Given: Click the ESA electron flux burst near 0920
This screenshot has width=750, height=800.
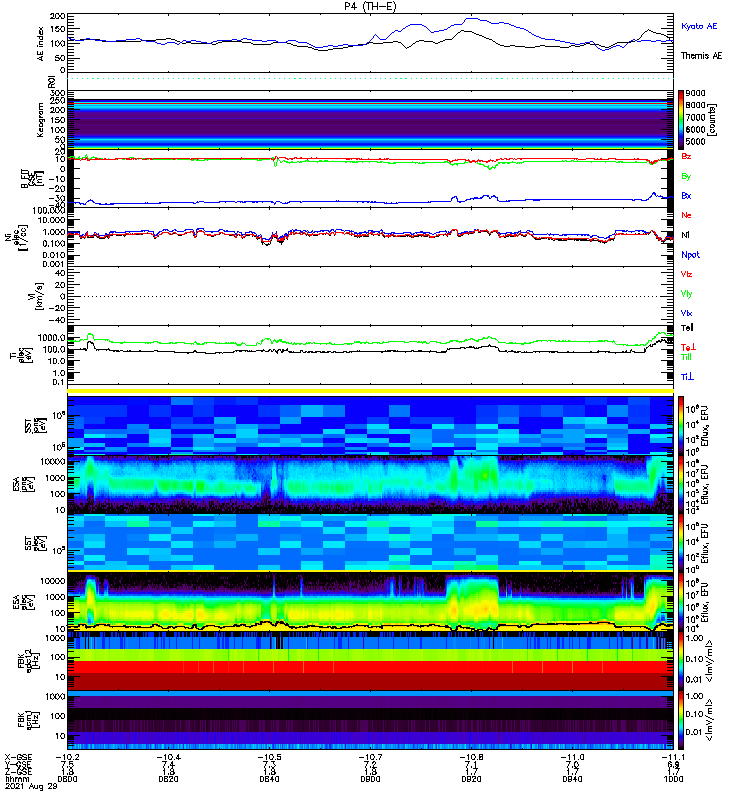Looking at the screenshot, I should (x=472, y=602).
